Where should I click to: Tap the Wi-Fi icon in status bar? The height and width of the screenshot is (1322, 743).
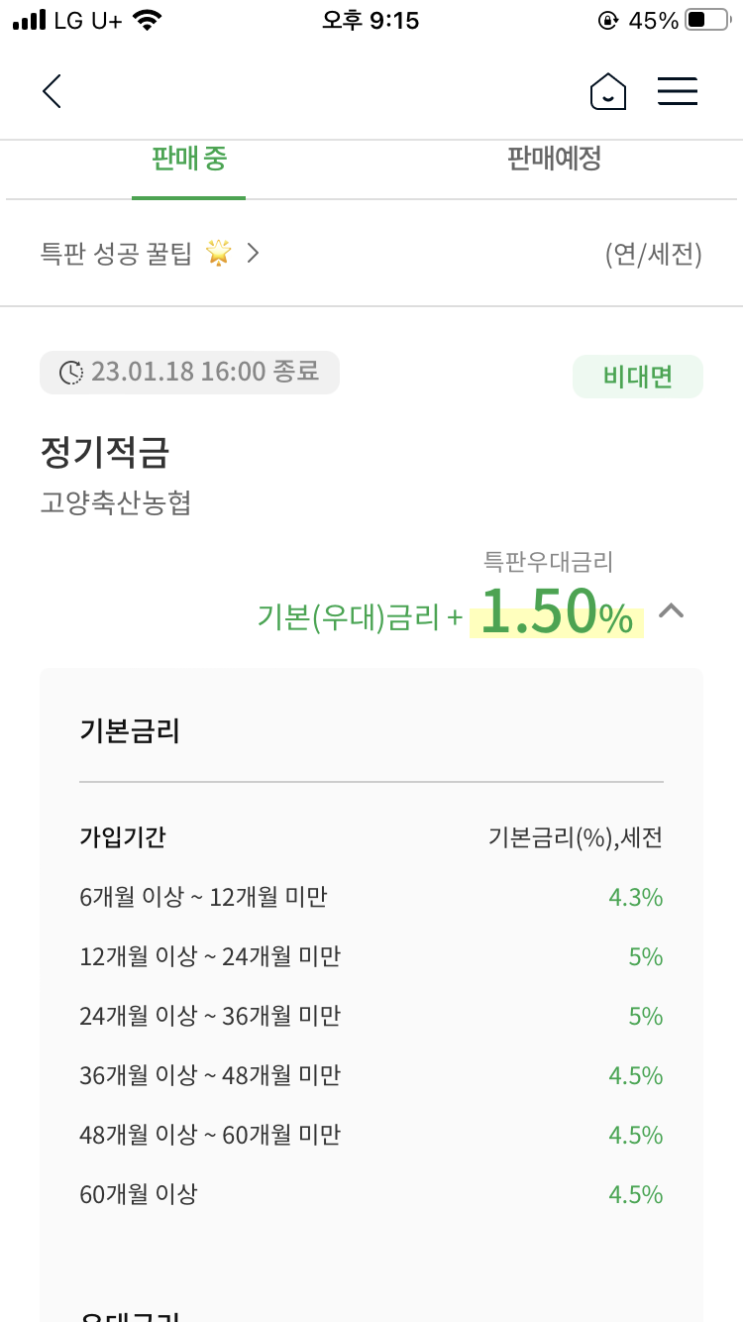click(x=147, y=20)
